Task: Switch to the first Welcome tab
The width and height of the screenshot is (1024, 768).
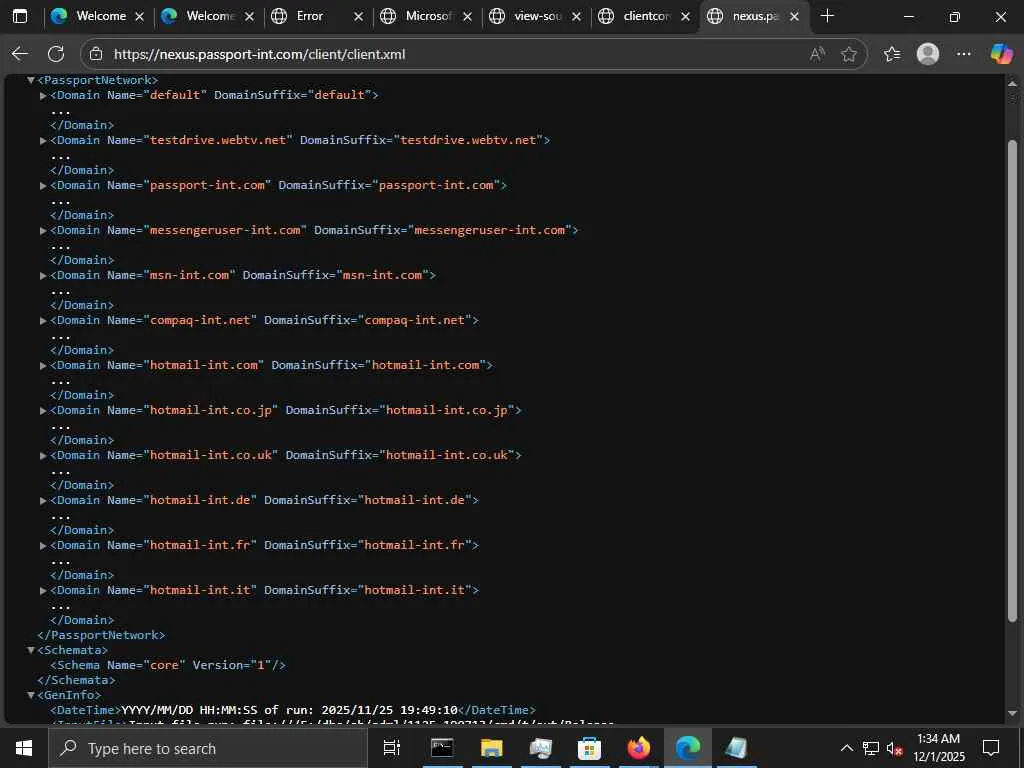Action: click(98, 16)
